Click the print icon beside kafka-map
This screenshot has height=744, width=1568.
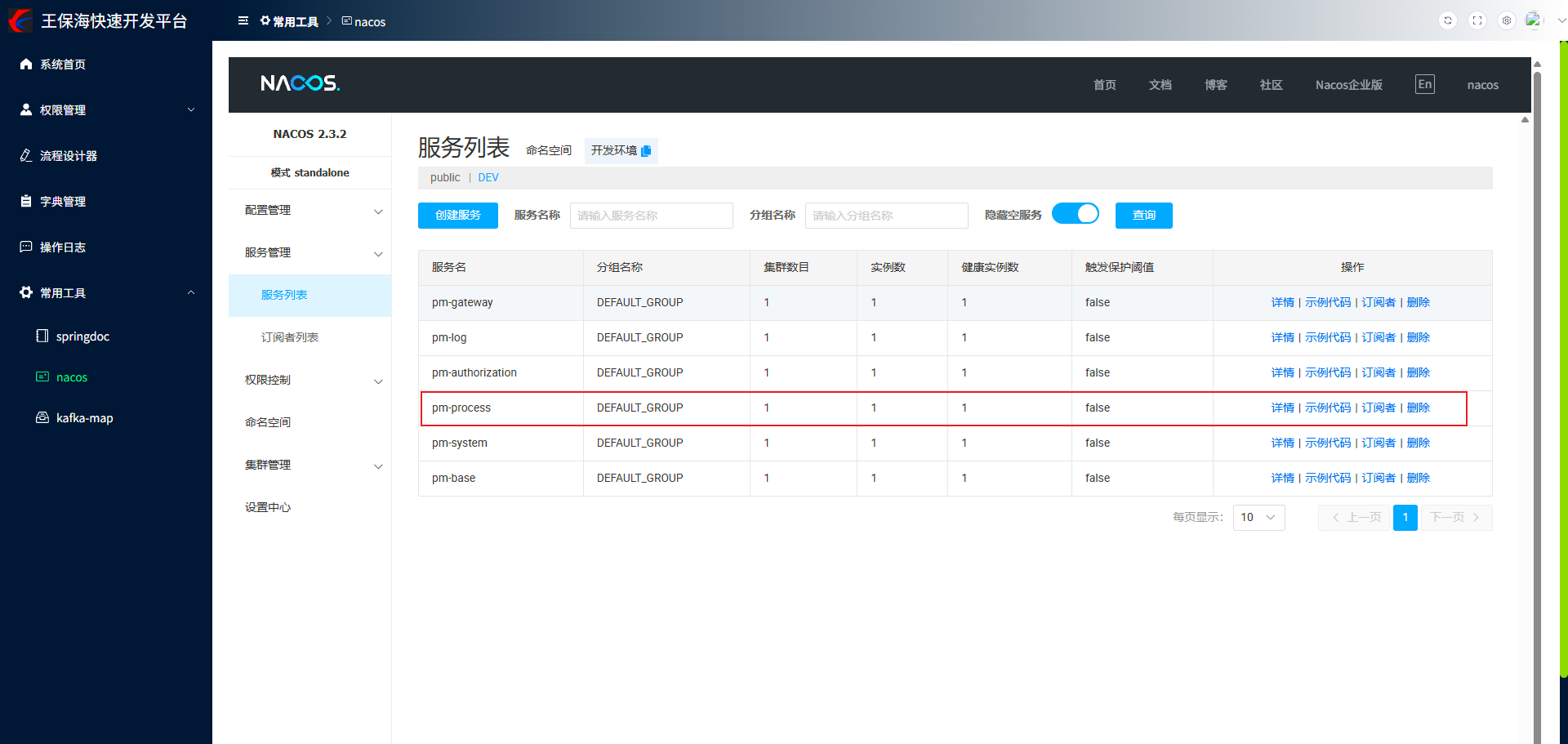click(42, 417)
